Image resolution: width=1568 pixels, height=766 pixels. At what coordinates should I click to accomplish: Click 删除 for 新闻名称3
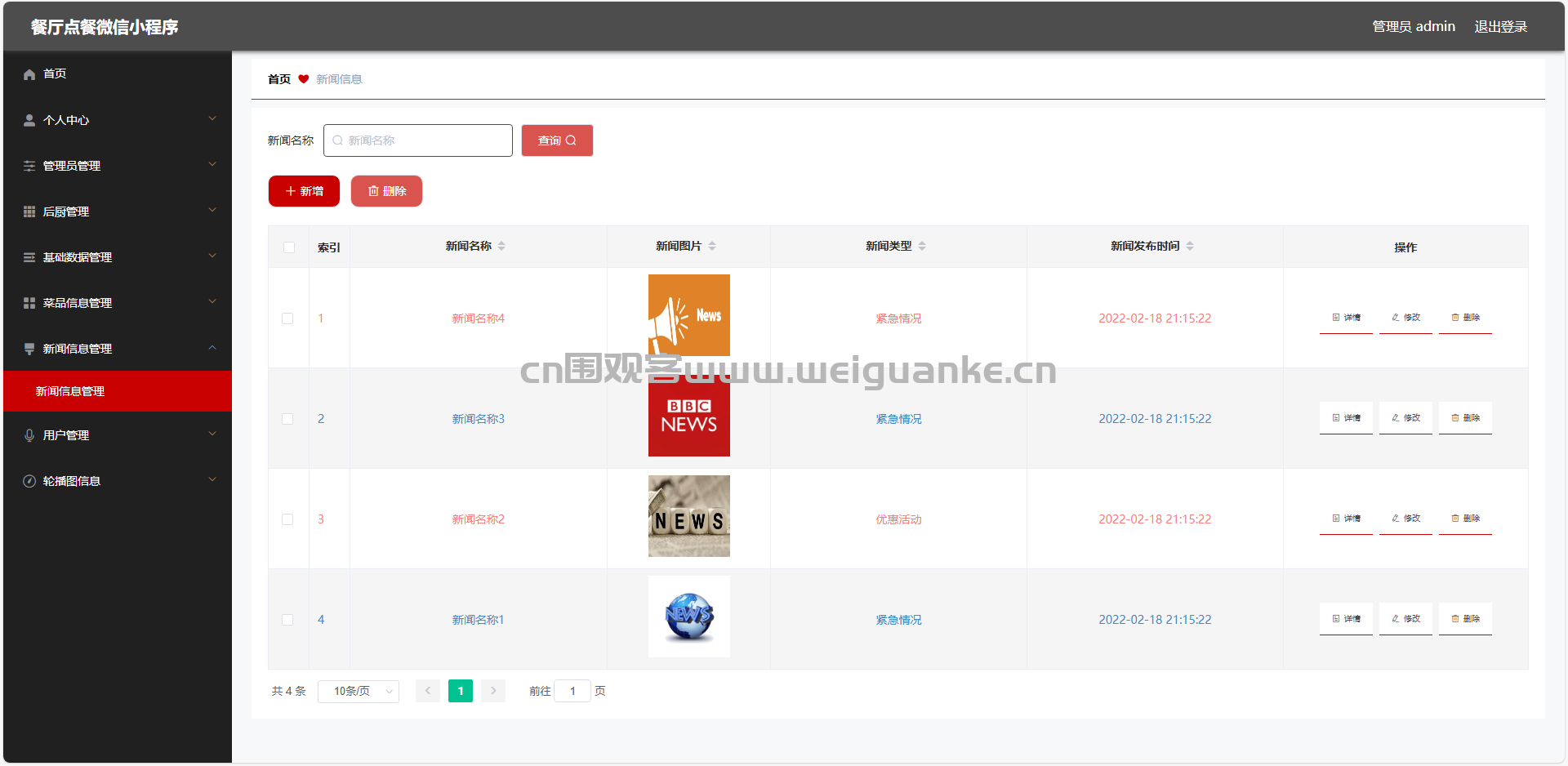1465,418
